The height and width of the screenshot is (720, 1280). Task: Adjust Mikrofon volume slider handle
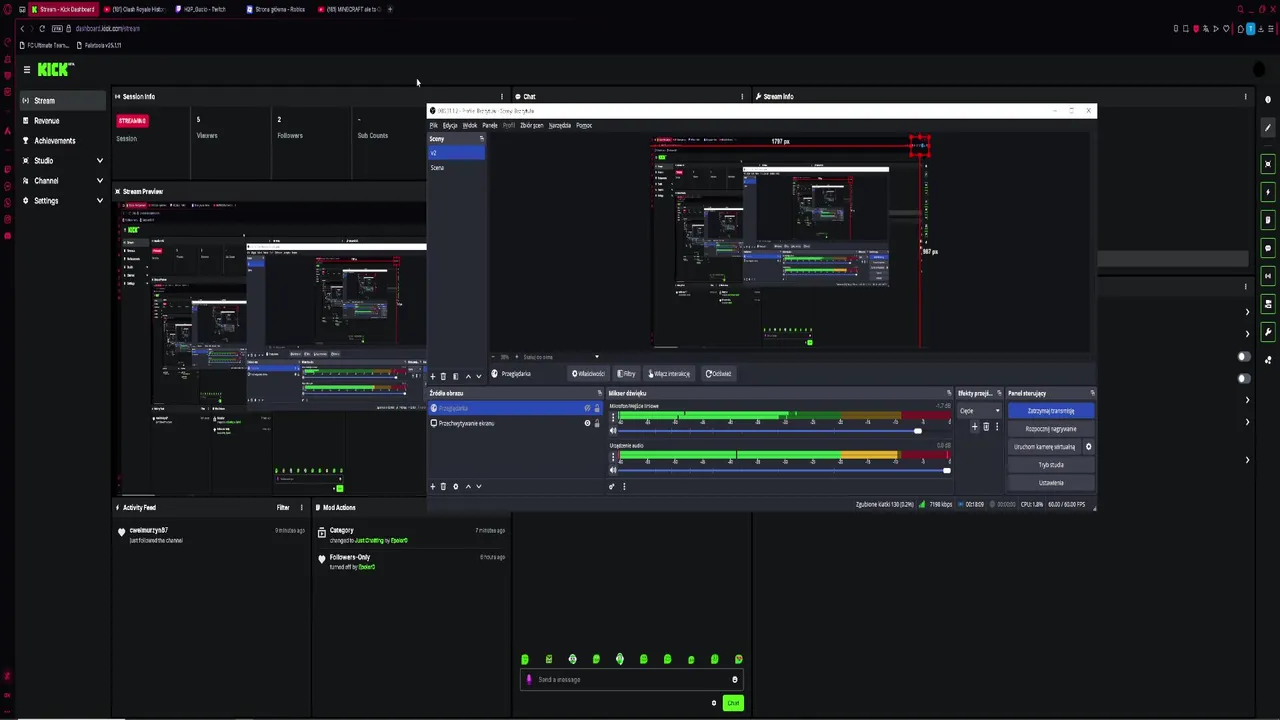point(918,431)
